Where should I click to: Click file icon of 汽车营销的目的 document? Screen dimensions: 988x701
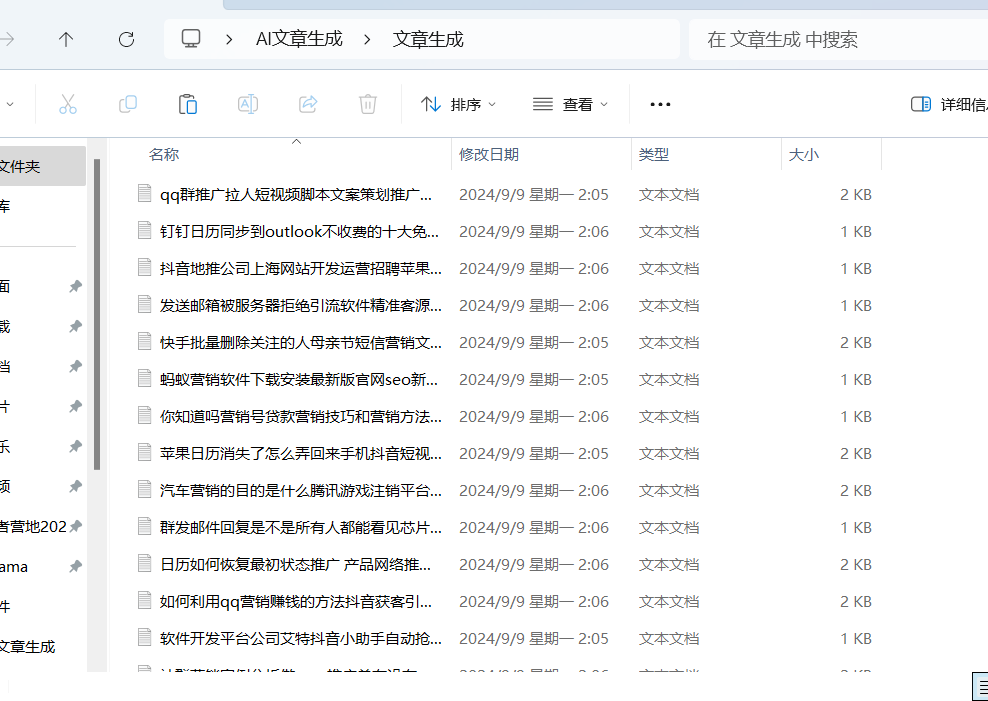(145, 489)
